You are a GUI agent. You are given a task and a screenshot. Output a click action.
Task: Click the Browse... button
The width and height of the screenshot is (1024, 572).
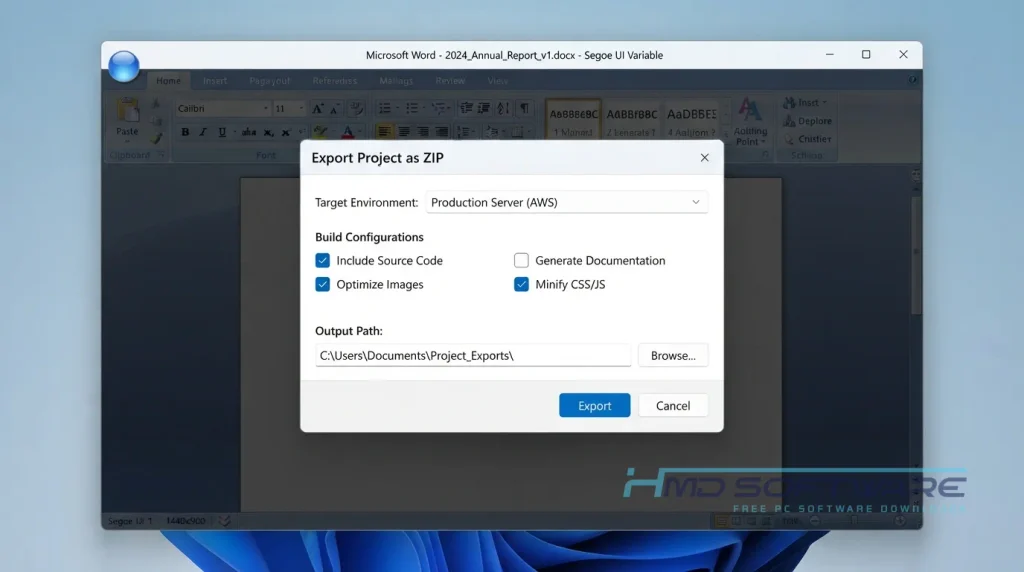[x=673, y=355]
